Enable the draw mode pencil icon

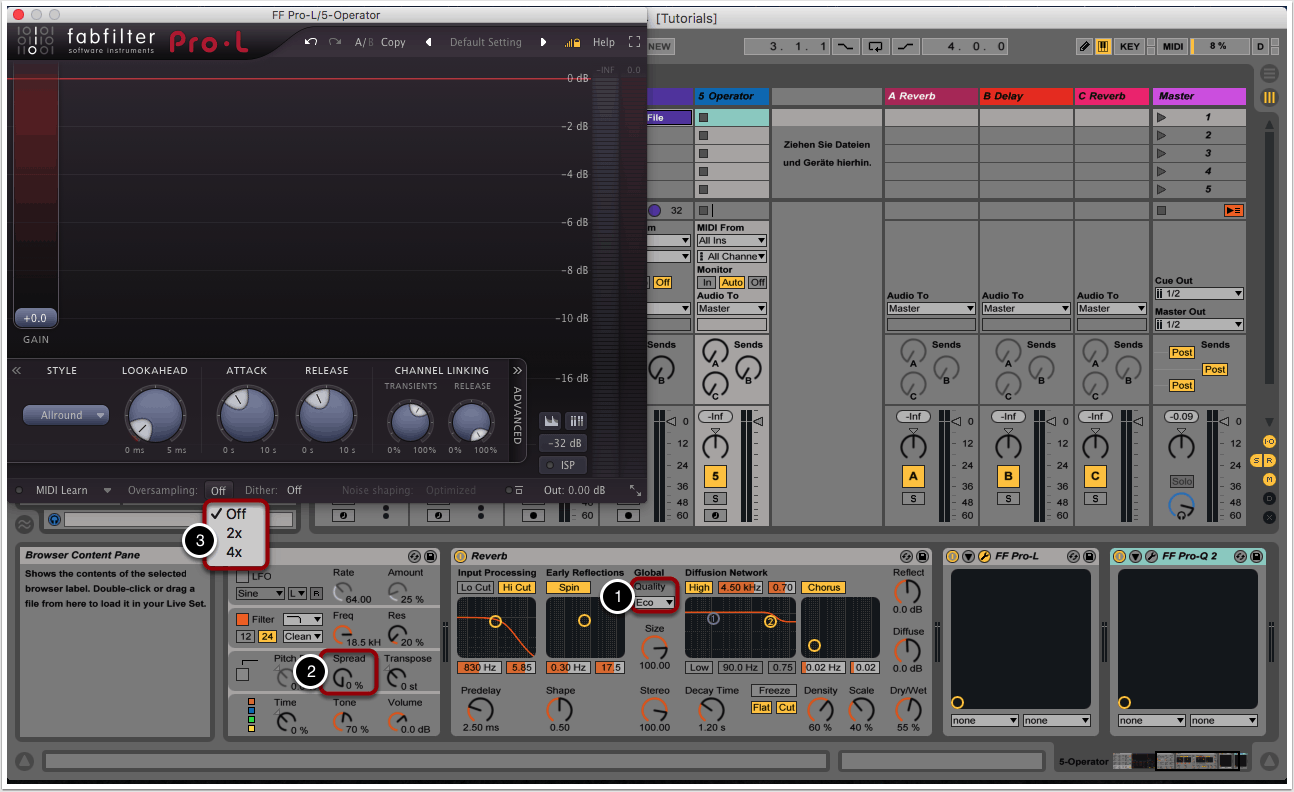1085,46
